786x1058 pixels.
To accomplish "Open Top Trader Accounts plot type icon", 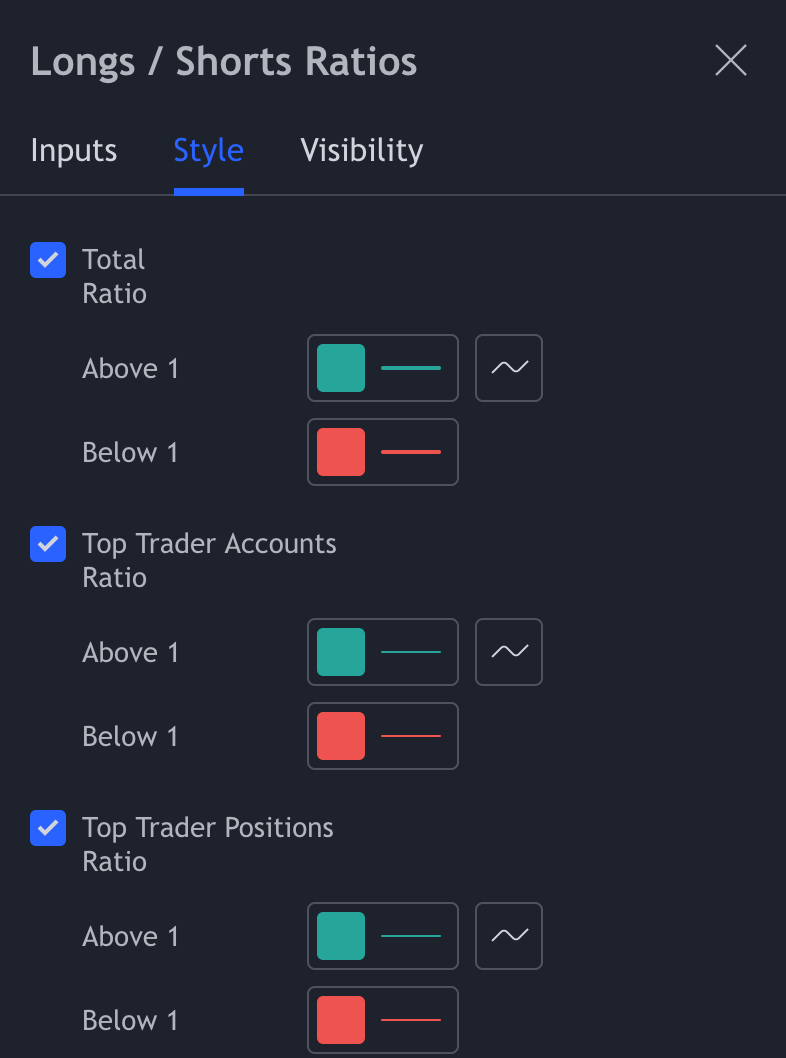I will click(509, 652).
